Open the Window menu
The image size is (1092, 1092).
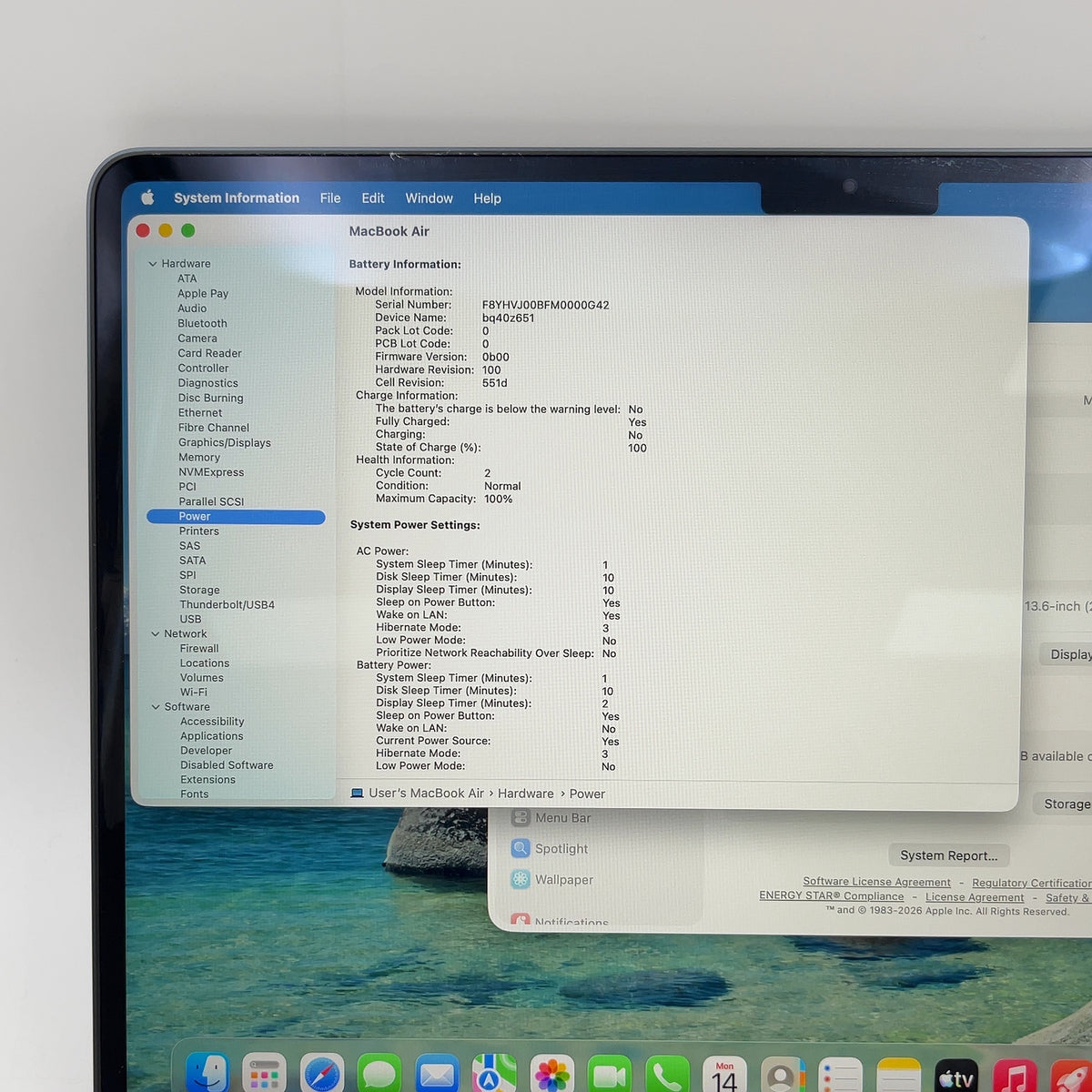tap(429, 197)
